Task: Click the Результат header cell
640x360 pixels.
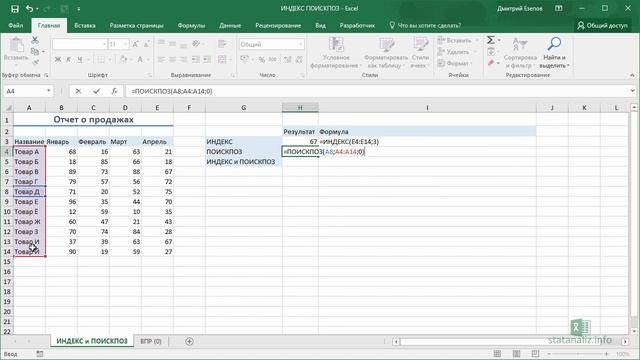Action: (300, 131)
